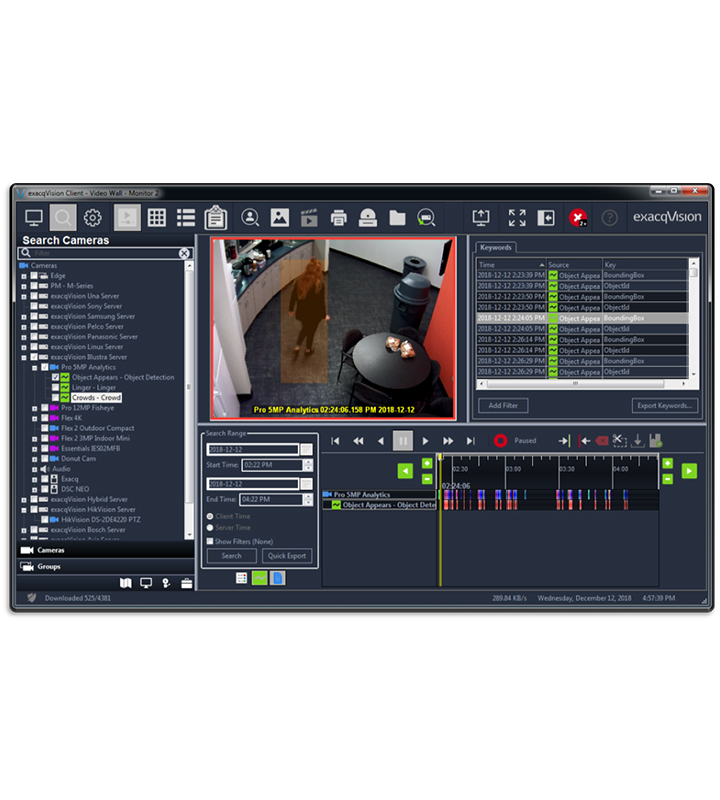Click the Add Filter button
The height and width of the screenshot is (800, 720).
coord(503,406)
